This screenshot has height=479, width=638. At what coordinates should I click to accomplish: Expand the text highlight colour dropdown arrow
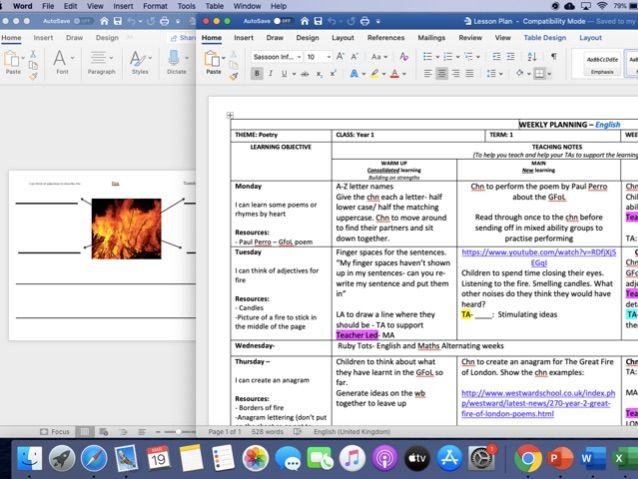[384, 74]
